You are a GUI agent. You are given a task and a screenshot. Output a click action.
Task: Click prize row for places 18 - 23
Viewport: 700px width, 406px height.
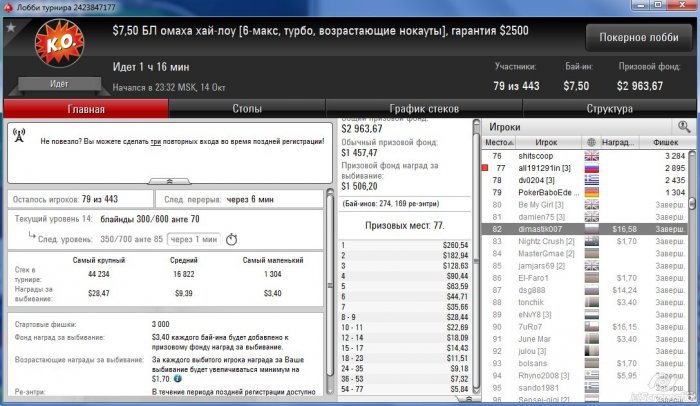click(404, 358)
